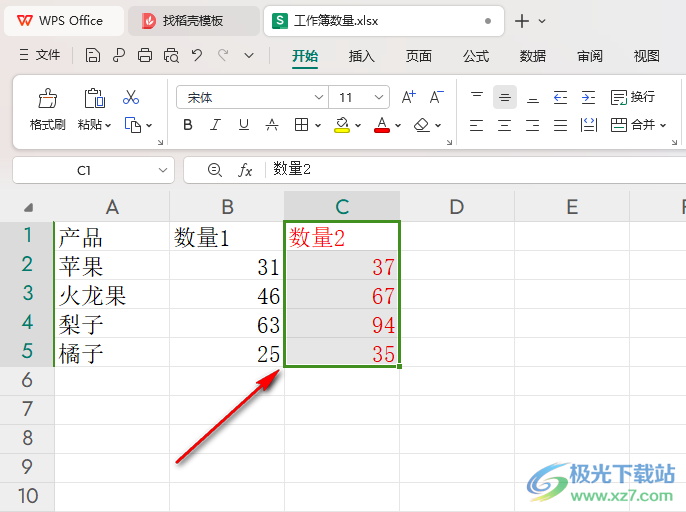Click the Redo arrow
The image size is (686, 512).
[223, 56]
